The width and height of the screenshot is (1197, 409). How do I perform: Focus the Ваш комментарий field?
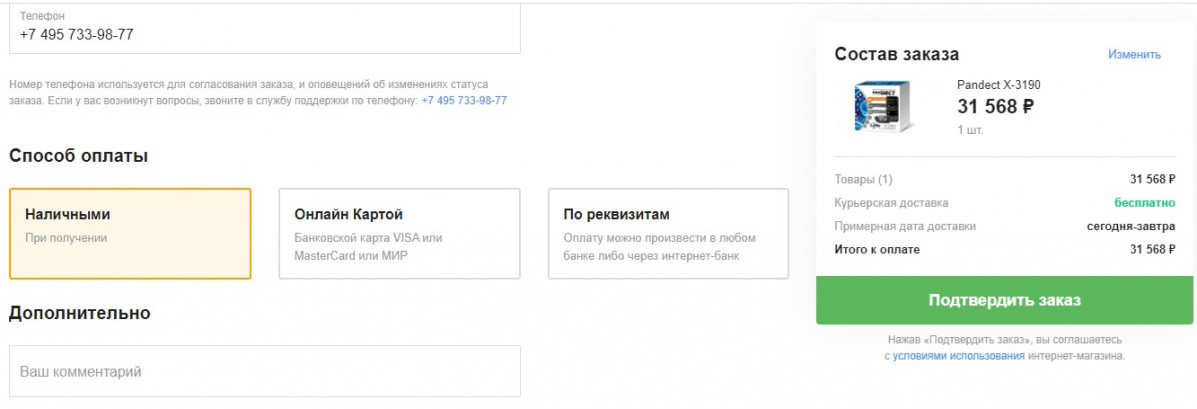tap(265, 372)
